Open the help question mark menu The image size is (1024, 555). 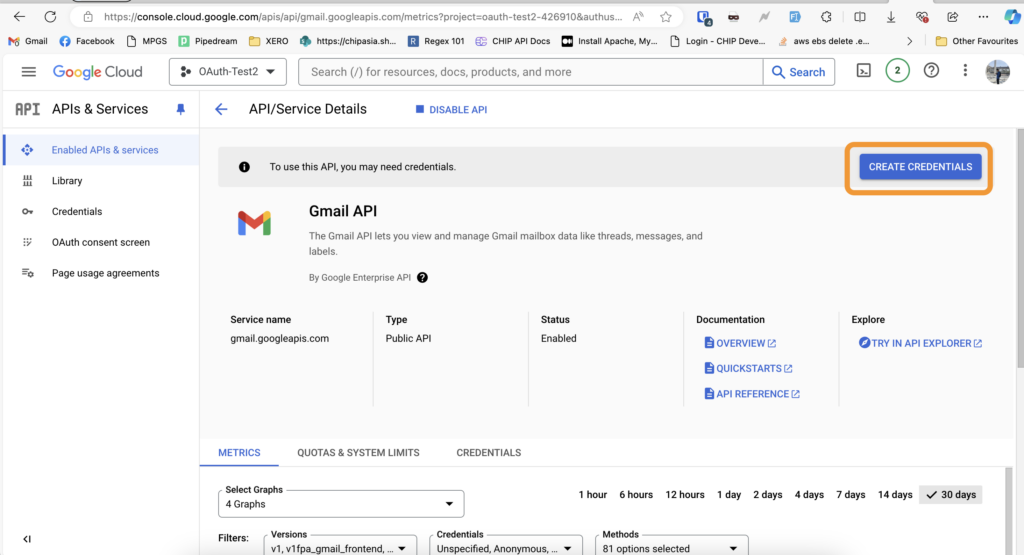931,71
